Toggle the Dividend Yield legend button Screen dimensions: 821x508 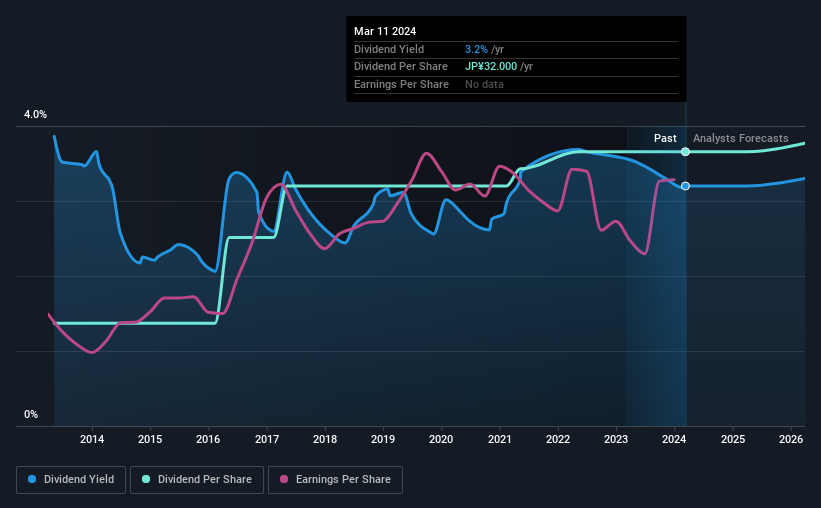71,480
